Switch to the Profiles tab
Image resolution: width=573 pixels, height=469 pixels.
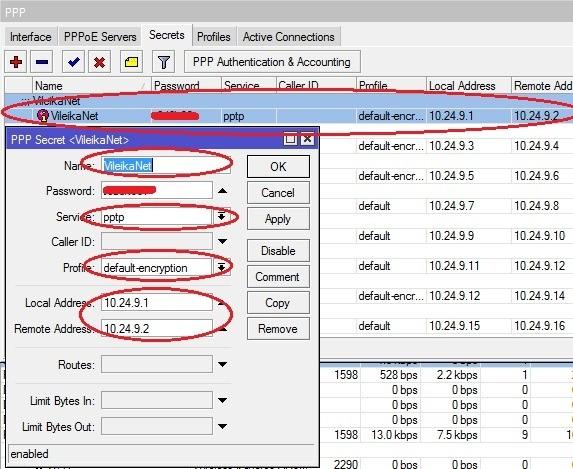point(214,37)
